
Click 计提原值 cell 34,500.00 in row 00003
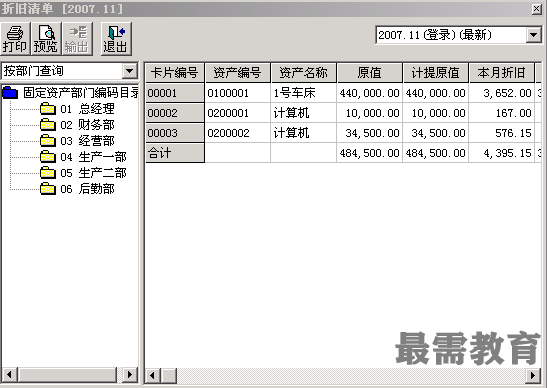[435, 133]
